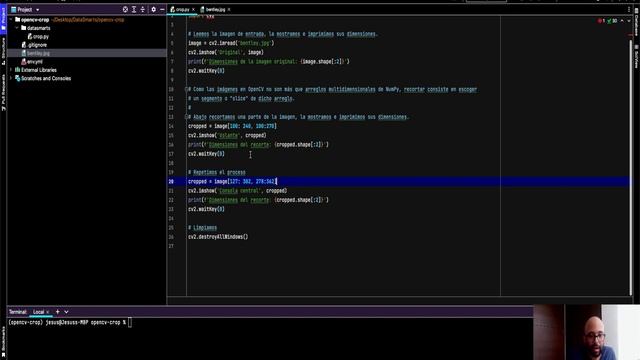Viewport: 640px width, 360px height.
Task: Click 'image = cv2.imread' line
Action: point(231,43)
